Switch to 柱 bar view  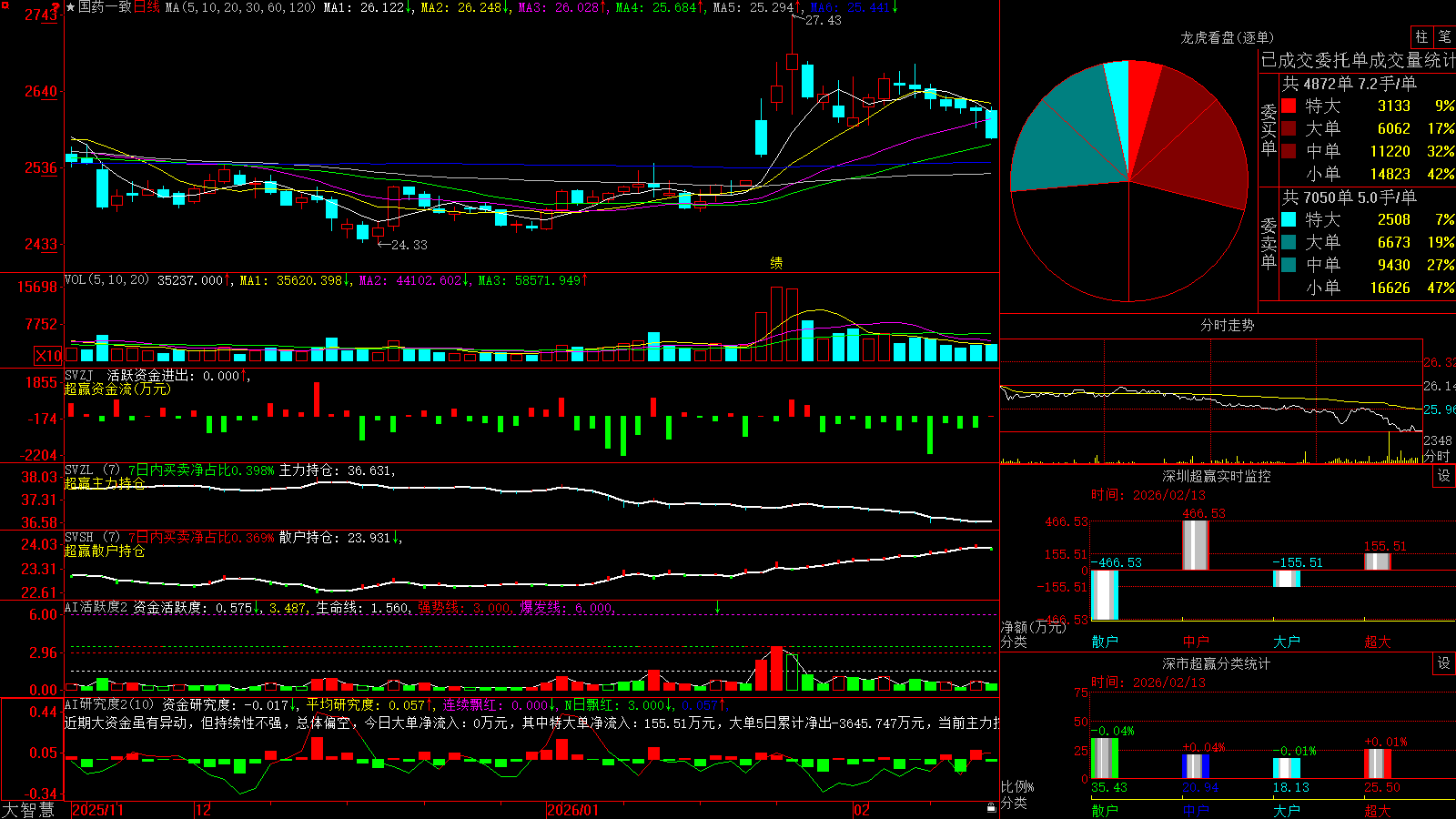click(1421, 36)
